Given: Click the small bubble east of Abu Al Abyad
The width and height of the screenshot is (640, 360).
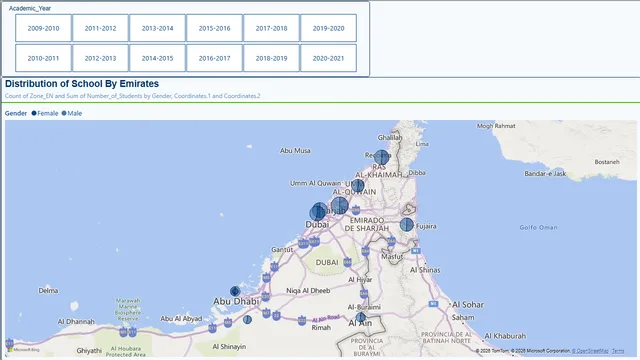Looking at the screenshot, I should coord(247,319).
